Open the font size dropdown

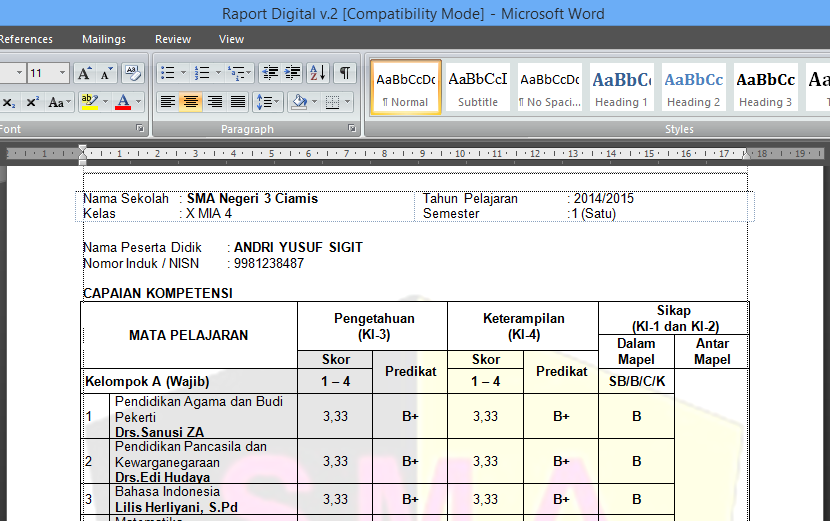[62, 73]
